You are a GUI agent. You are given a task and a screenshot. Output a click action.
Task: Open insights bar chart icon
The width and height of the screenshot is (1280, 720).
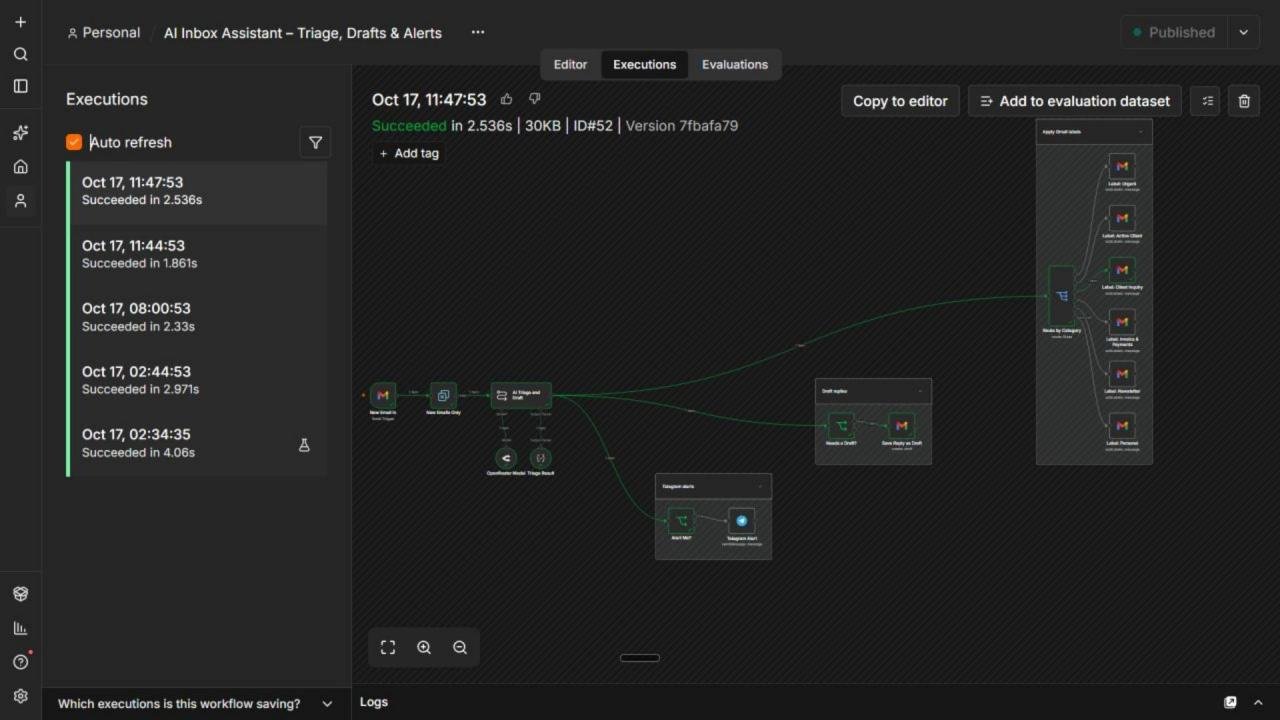[20, 628]
